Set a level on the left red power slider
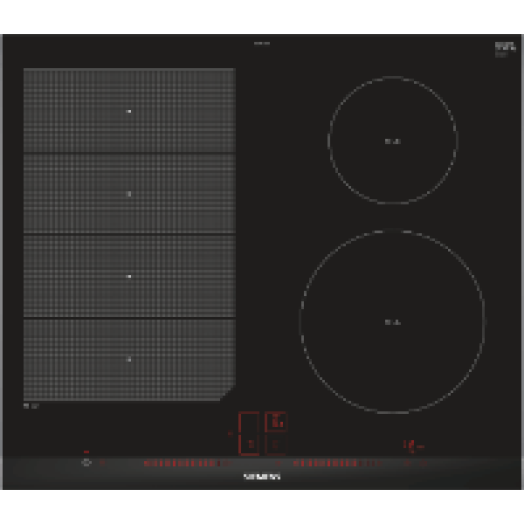Image resolution: width=524 pixels, height=524 pixels. click(x=182, y=463)
